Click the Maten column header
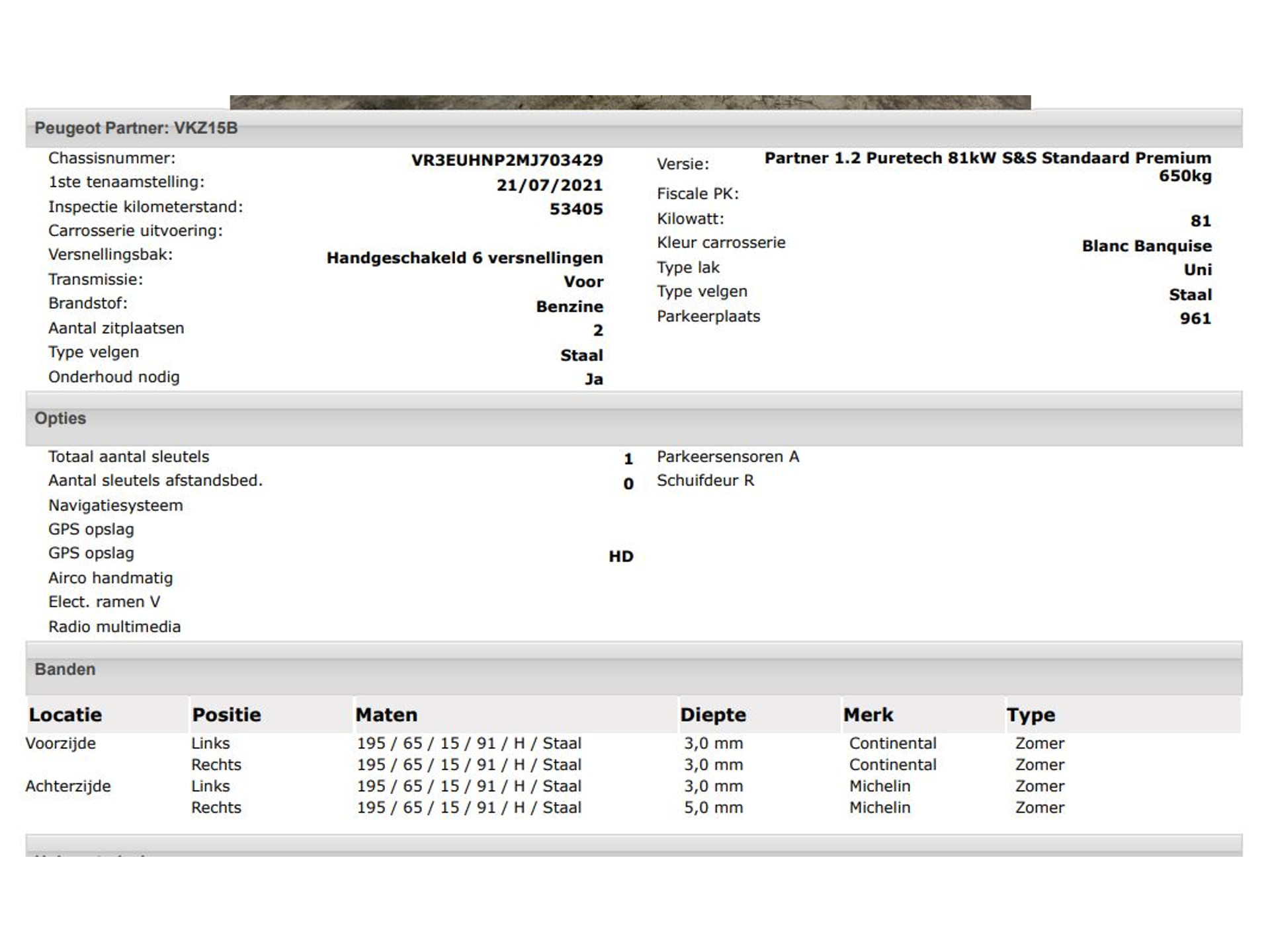 (386, 715)
